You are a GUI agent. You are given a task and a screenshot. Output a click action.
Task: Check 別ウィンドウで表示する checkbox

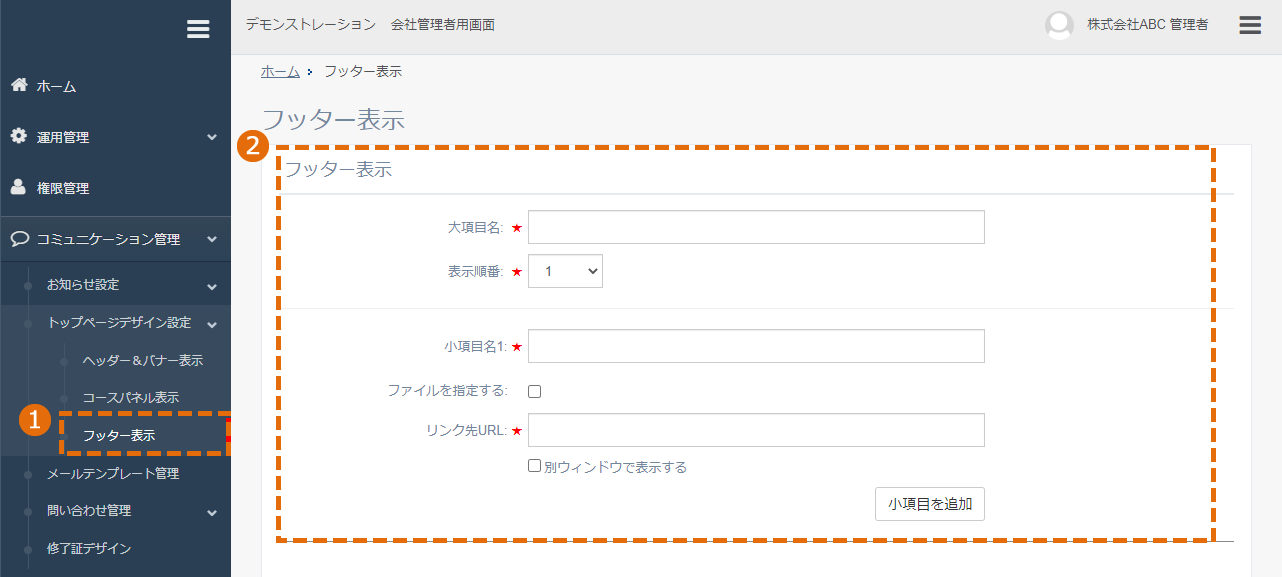534,466
